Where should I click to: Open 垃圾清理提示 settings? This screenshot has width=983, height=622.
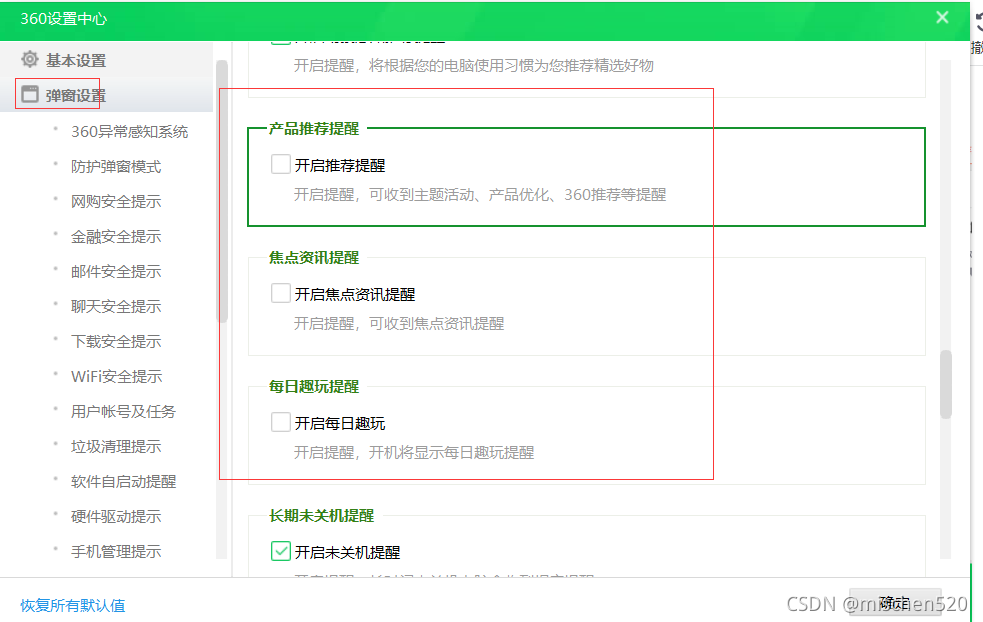pyautogui.click(x=116, y=447)
